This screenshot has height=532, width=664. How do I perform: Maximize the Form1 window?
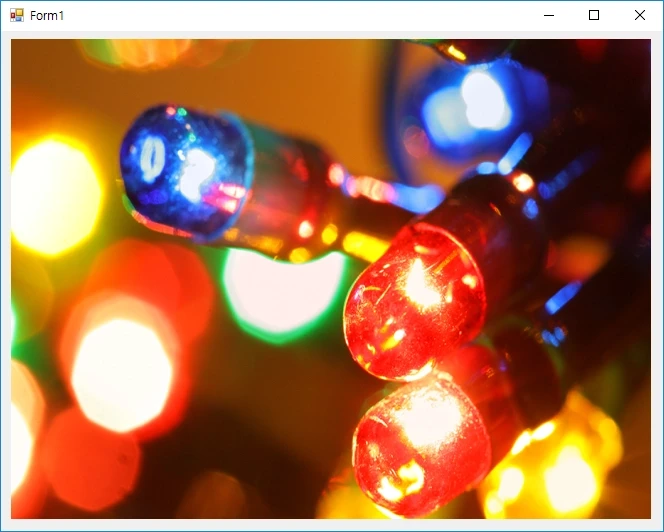pos(594,15)
